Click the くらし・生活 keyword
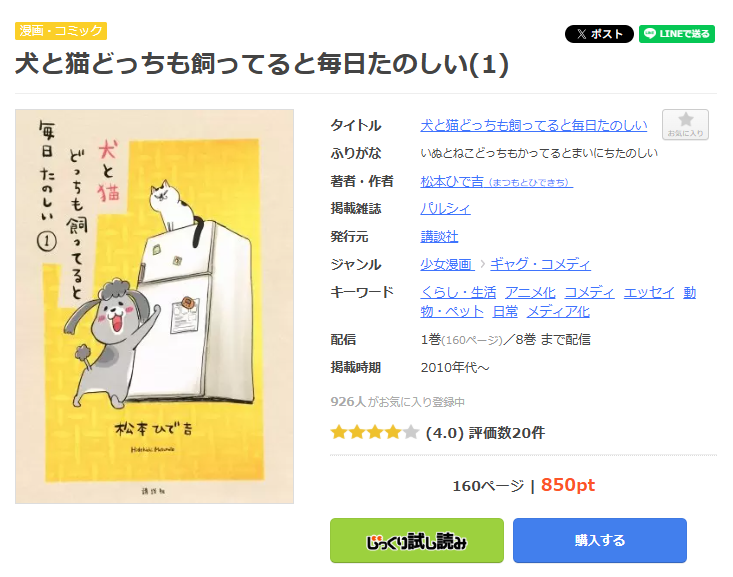733x577 pixels. pyautogui.click(x=458, y=292)
